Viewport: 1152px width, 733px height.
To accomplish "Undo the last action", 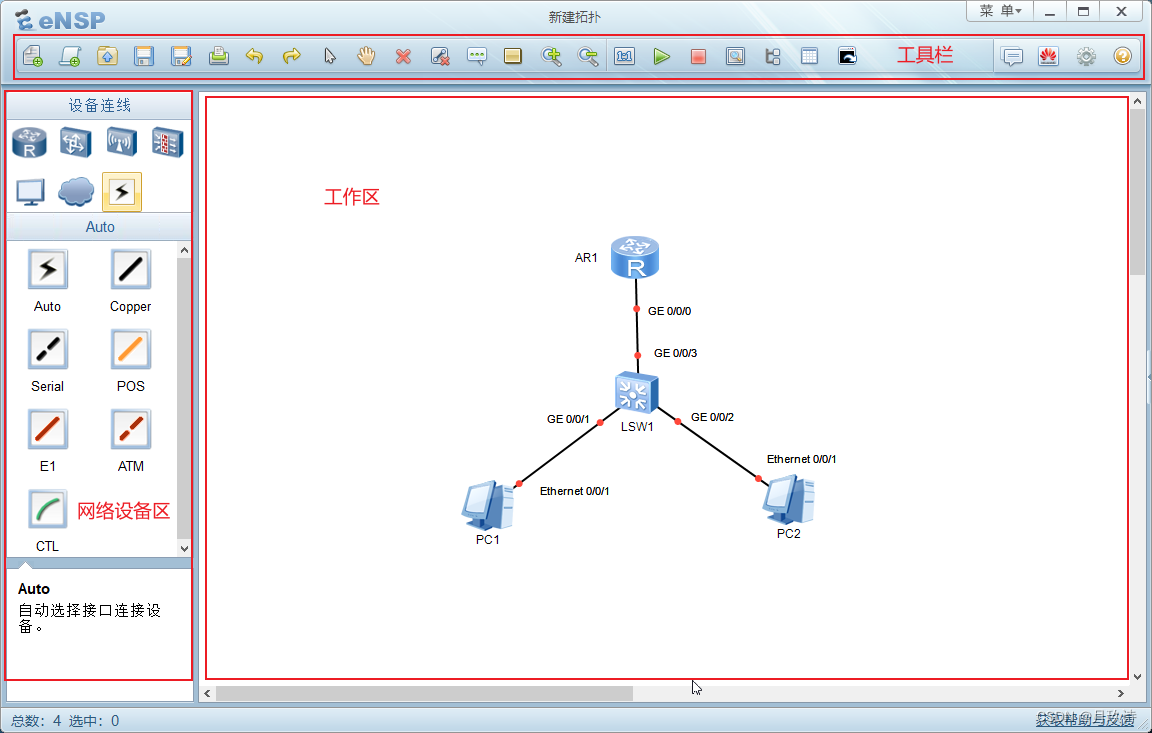I will point(255,56).
